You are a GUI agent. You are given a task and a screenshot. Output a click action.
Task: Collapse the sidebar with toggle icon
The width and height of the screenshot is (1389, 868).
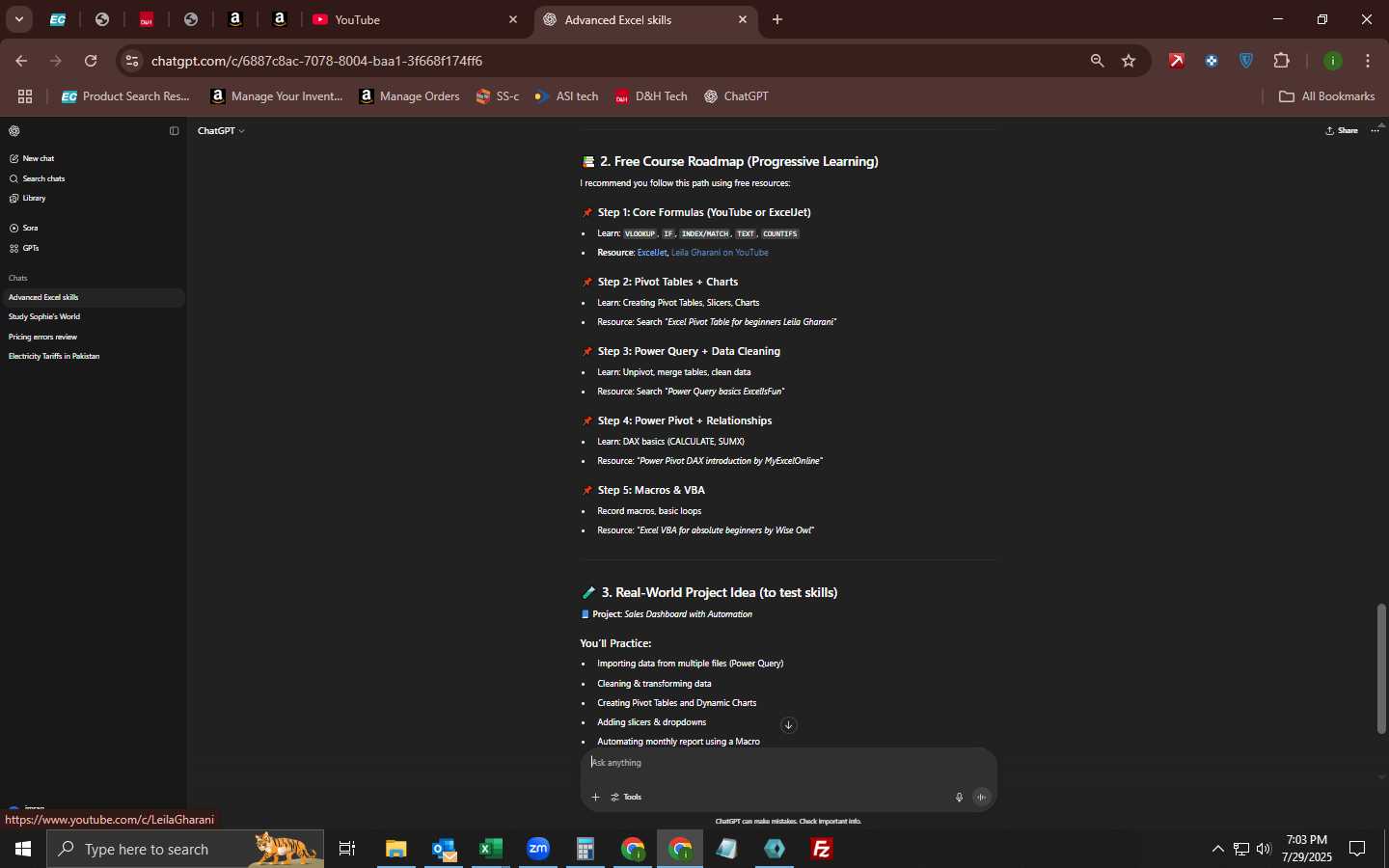[x=175, y=131]
